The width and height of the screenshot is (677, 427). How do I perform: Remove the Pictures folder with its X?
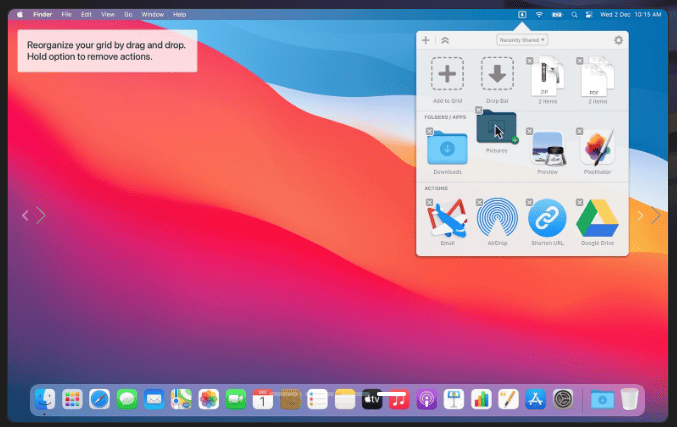(478, 110)
